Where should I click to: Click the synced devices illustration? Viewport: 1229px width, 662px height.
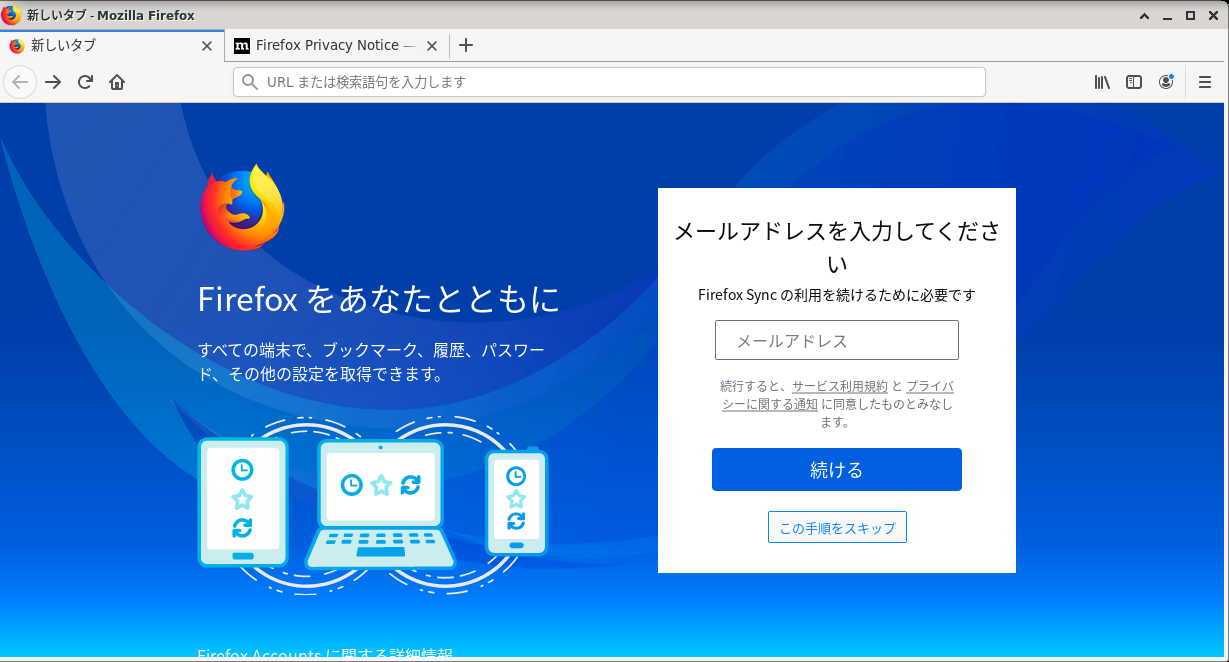click(373, 505)
